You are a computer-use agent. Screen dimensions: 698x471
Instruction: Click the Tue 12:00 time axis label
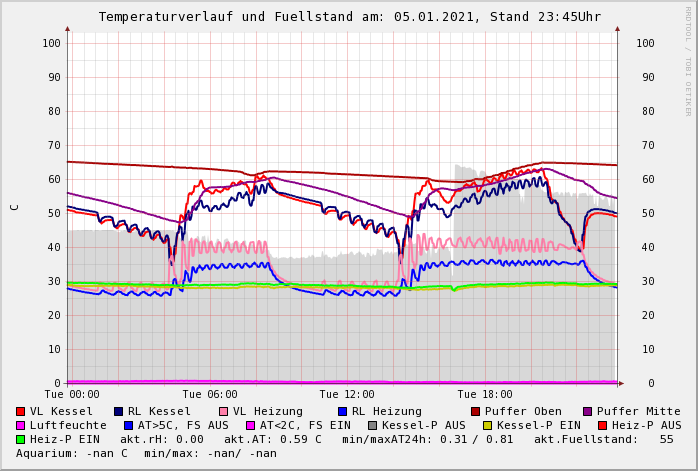tap(347, 394)
